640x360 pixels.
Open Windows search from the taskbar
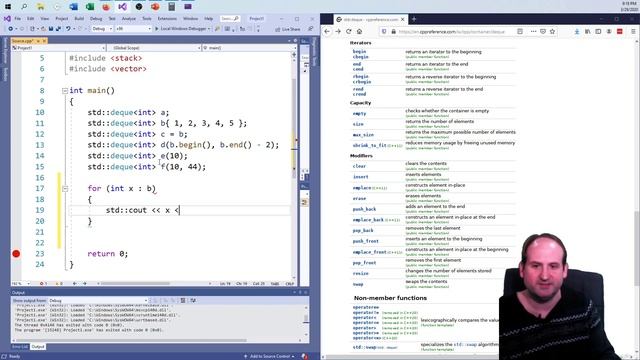click(24, 7)
